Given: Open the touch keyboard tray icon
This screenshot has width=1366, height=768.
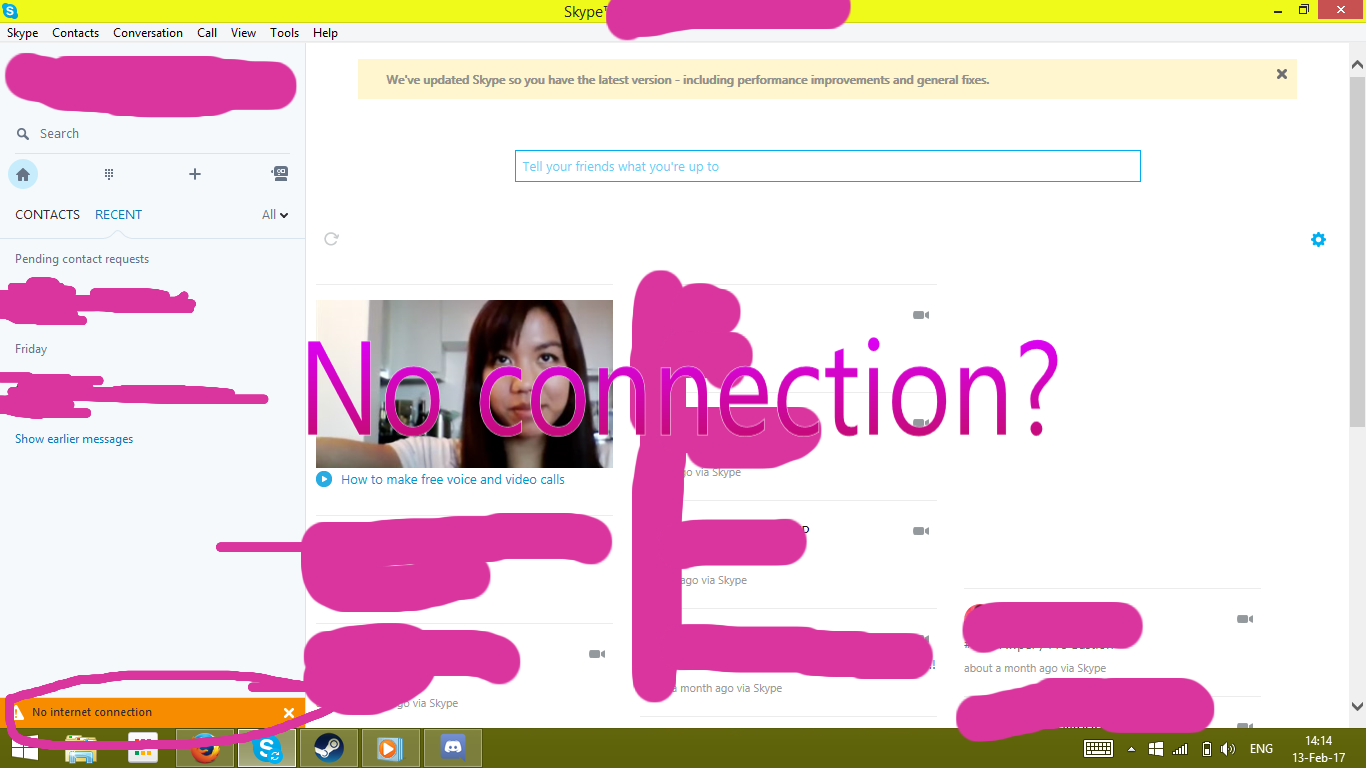Looking at the screenshot, I should click(x=1098, y=748).
